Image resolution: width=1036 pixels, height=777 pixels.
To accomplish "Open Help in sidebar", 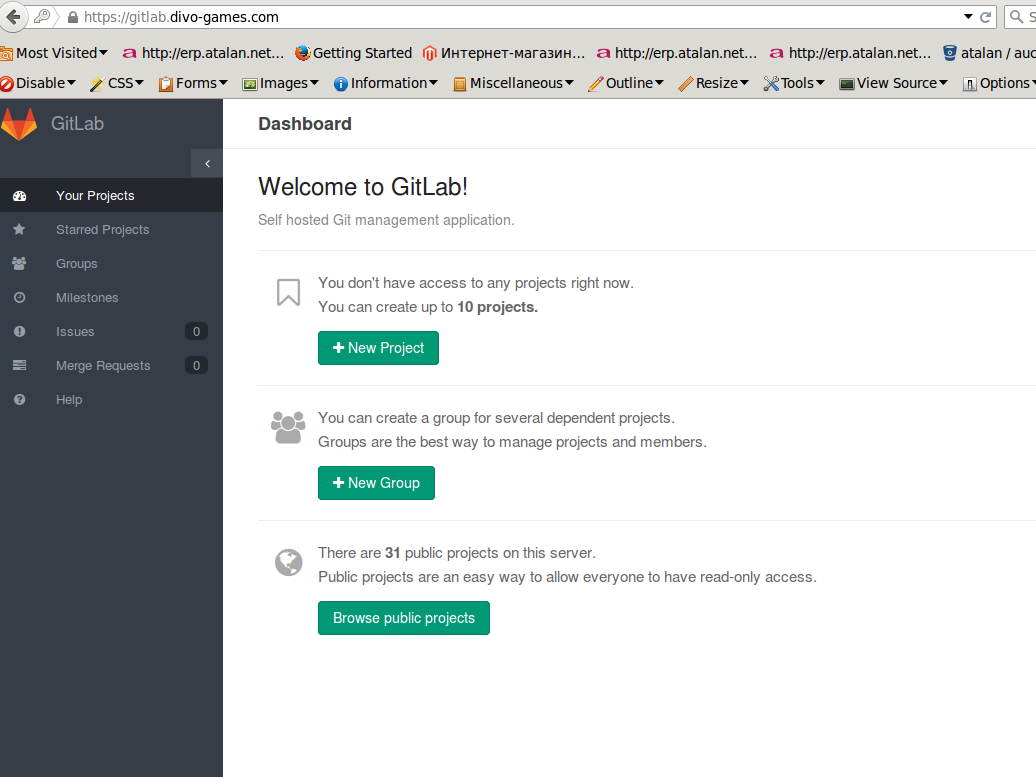I will click(x=111, y=400).
